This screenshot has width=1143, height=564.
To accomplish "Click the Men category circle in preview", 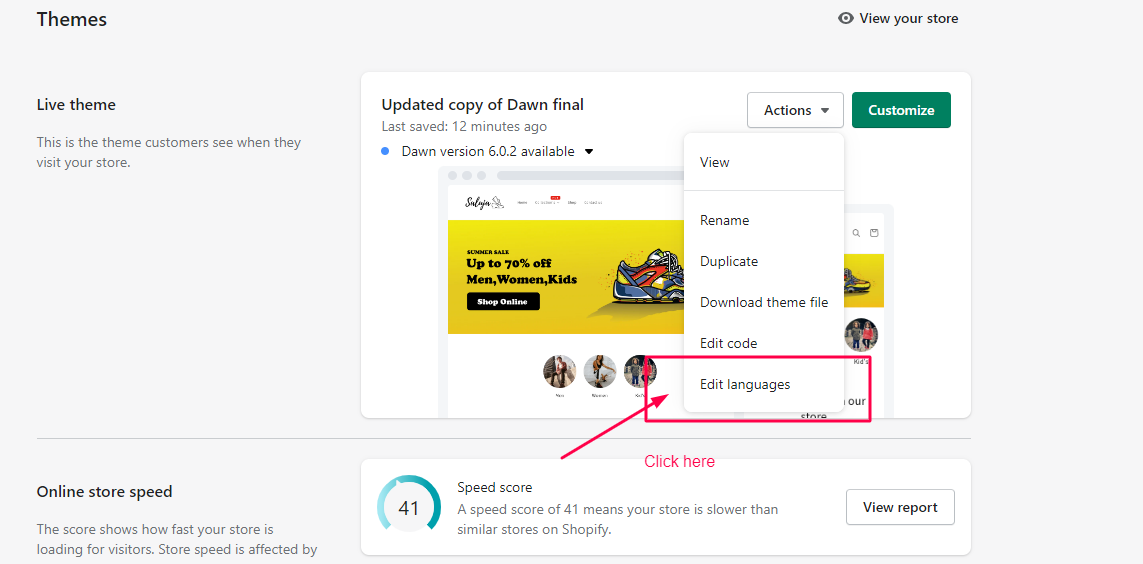I will (560, 371).
